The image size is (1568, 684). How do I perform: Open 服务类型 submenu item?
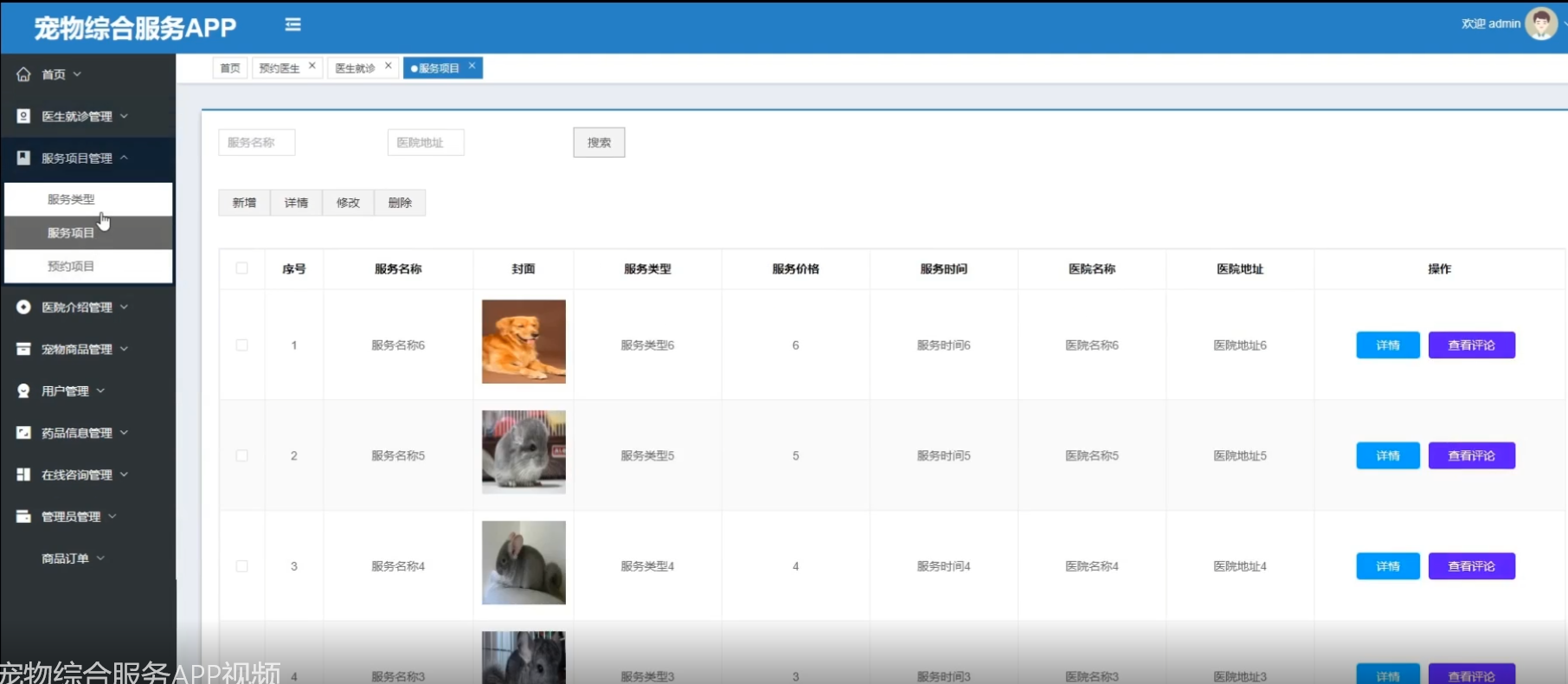coord(88,199)
